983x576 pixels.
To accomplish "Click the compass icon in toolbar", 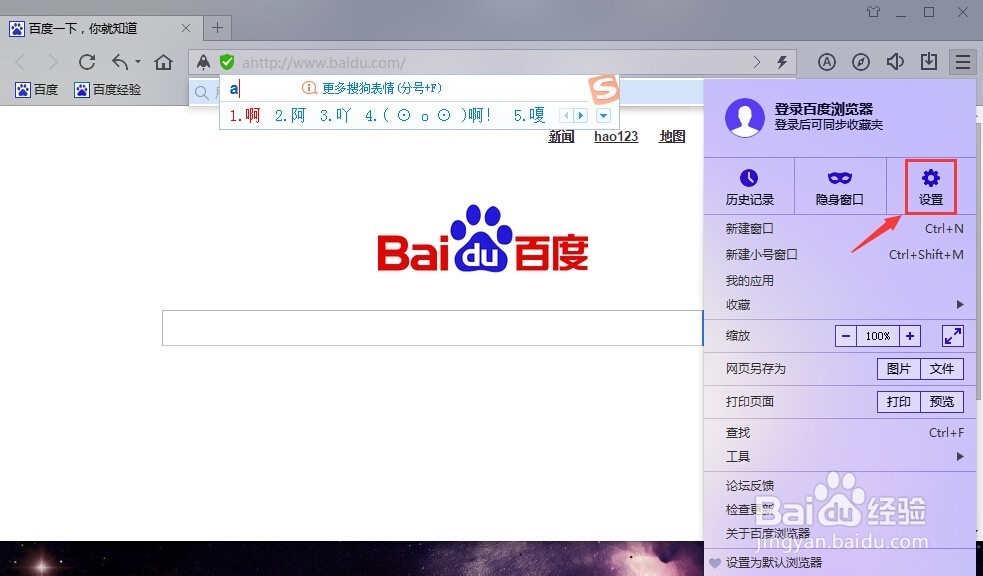I will tap(861, 62).
